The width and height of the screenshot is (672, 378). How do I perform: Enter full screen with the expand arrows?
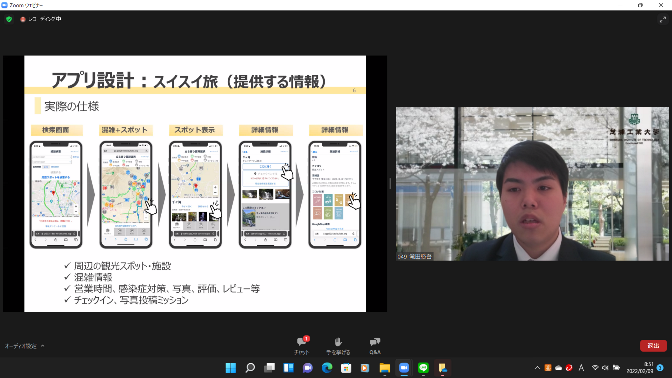[663, 20]
